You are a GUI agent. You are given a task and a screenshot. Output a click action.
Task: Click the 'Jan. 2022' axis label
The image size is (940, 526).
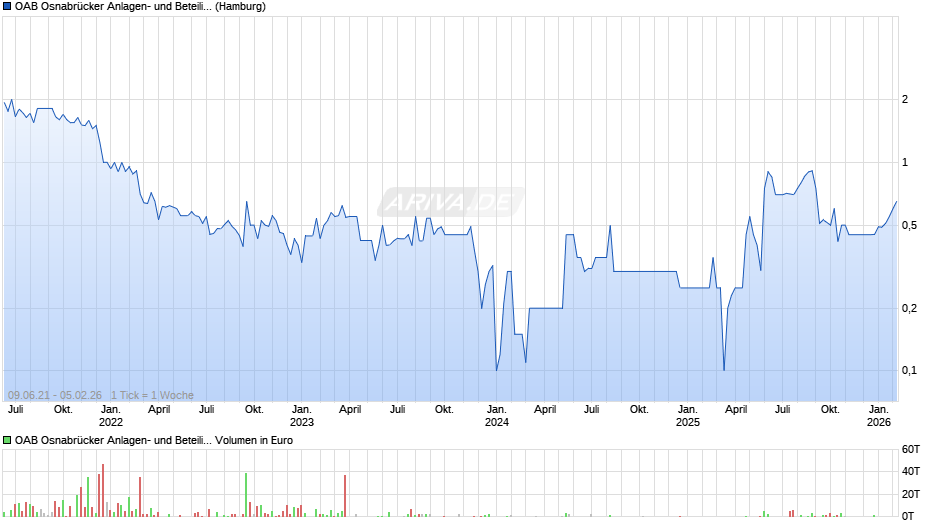pos(111,416)
